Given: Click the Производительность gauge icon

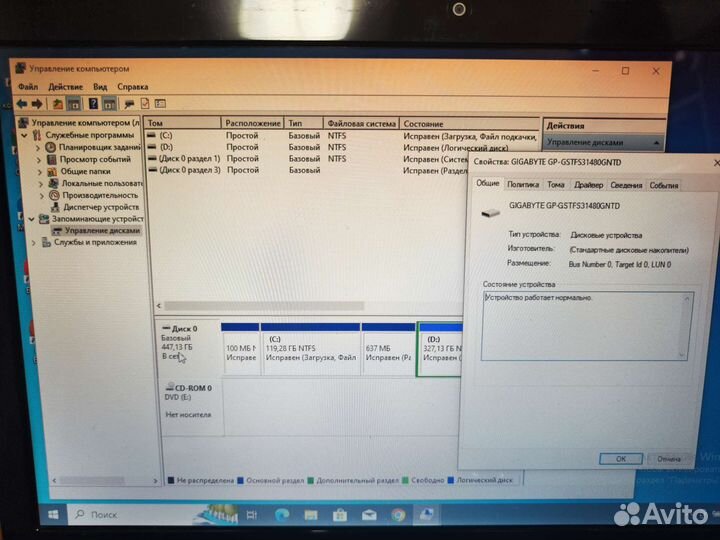Looking at the screenshot, I should pyautogui.click(x=54, y=195).
